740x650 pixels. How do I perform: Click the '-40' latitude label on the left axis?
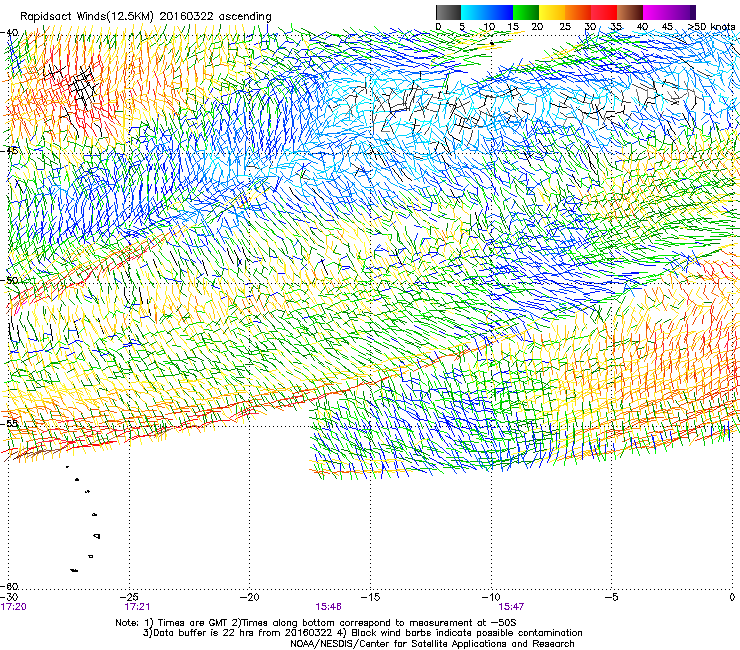point(9,33)
